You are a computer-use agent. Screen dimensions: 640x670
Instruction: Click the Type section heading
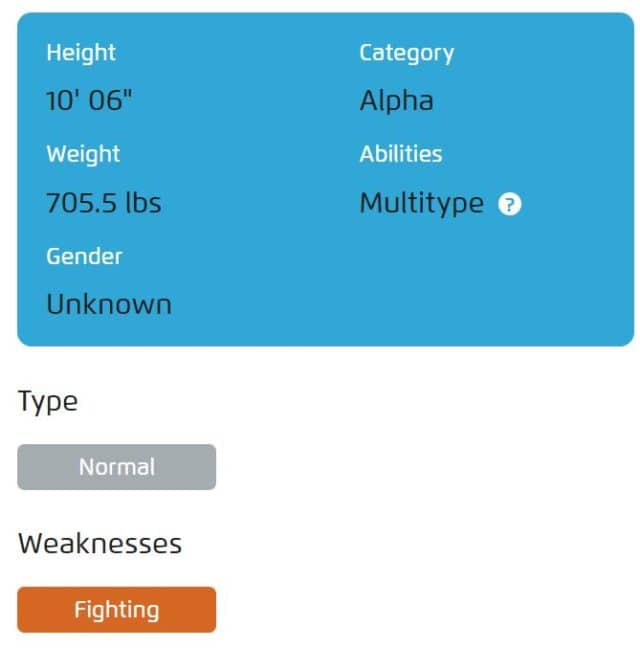(x=47, y=402)
